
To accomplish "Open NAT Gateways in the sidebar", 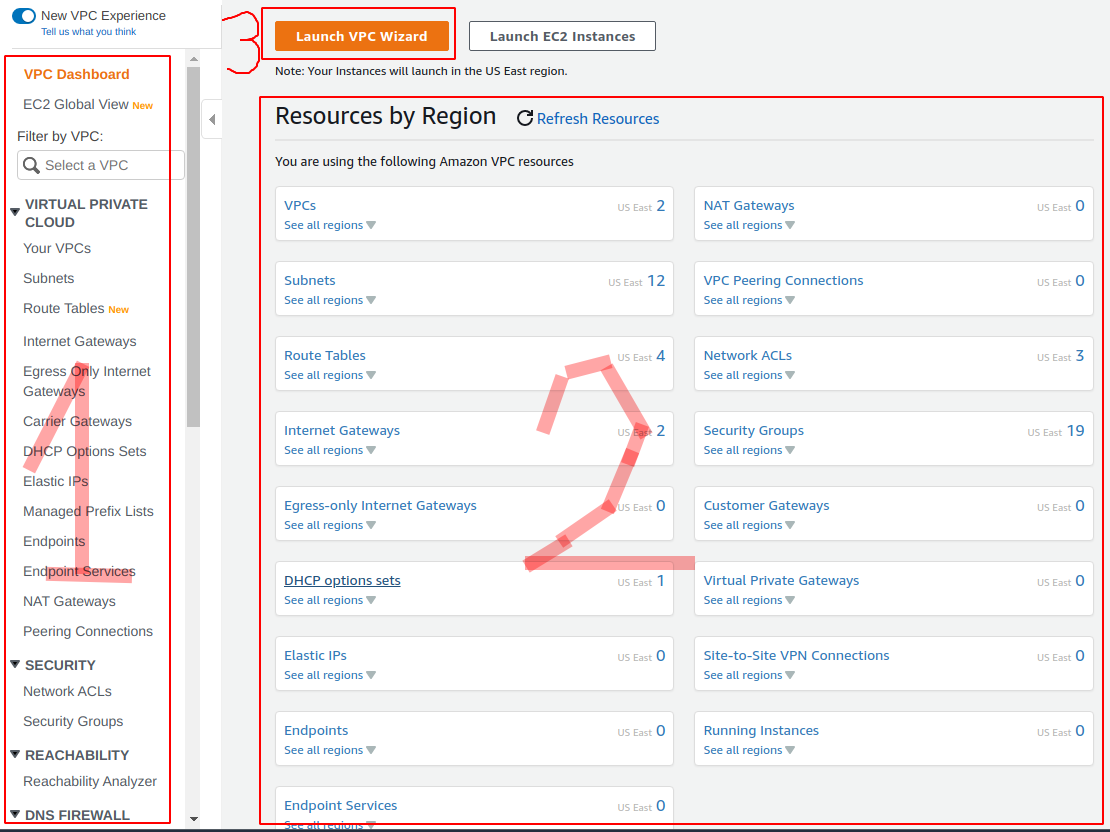I will coord(69,602).
